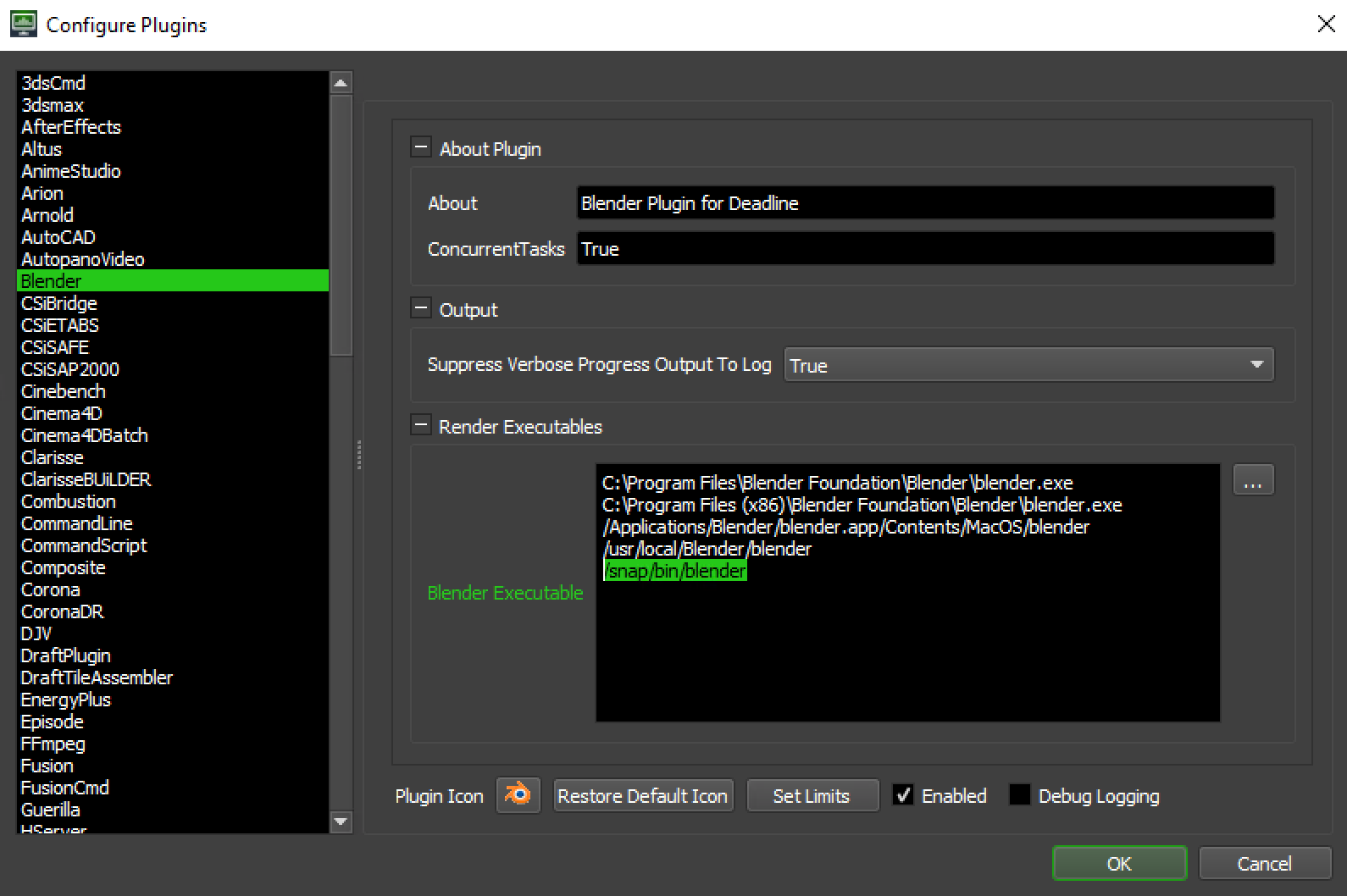
Task: Select DJV plugin
Action: click(173, 633)
